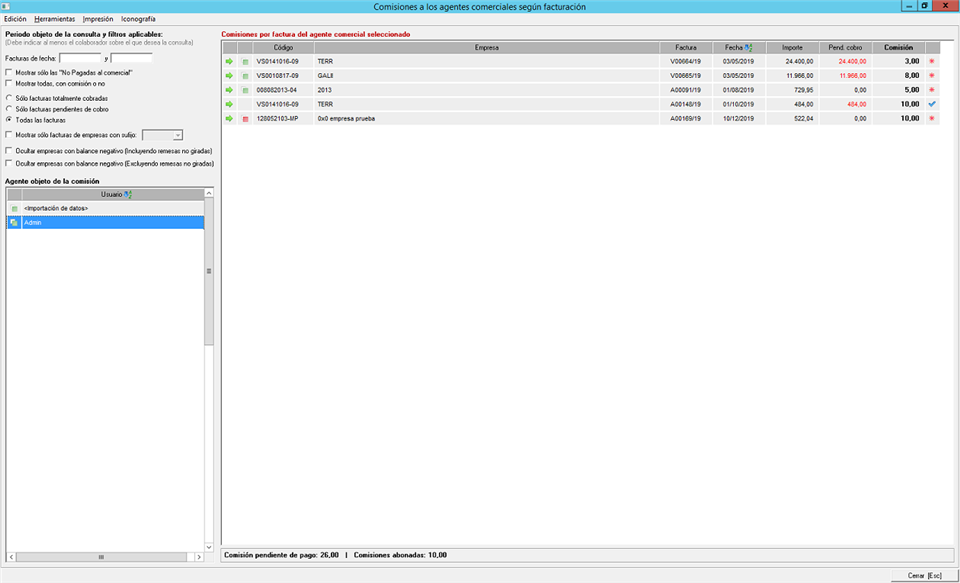
Task: Click the first 'Facturas de fecha' input field
Action: [80, 58]
